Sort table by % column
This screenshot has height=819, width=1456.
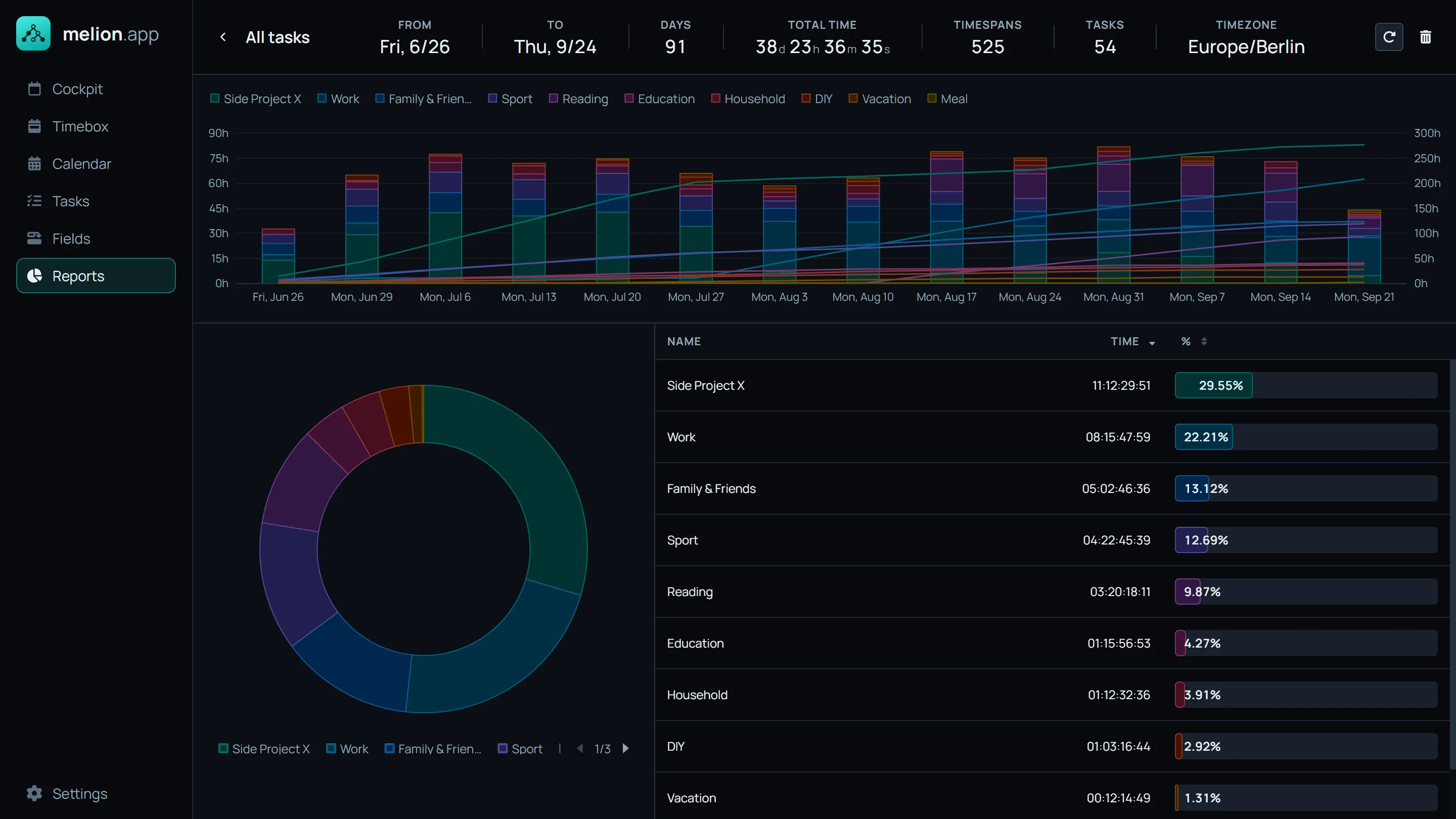[x=1186, y=341]
